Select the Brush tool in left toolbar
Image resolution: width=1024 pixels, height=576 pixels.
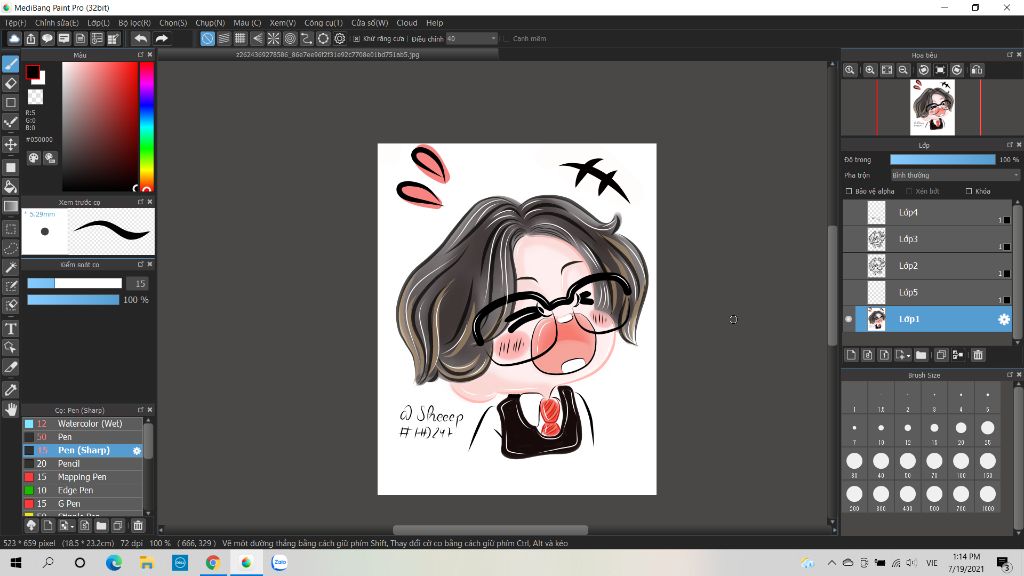tap(10, 64)
